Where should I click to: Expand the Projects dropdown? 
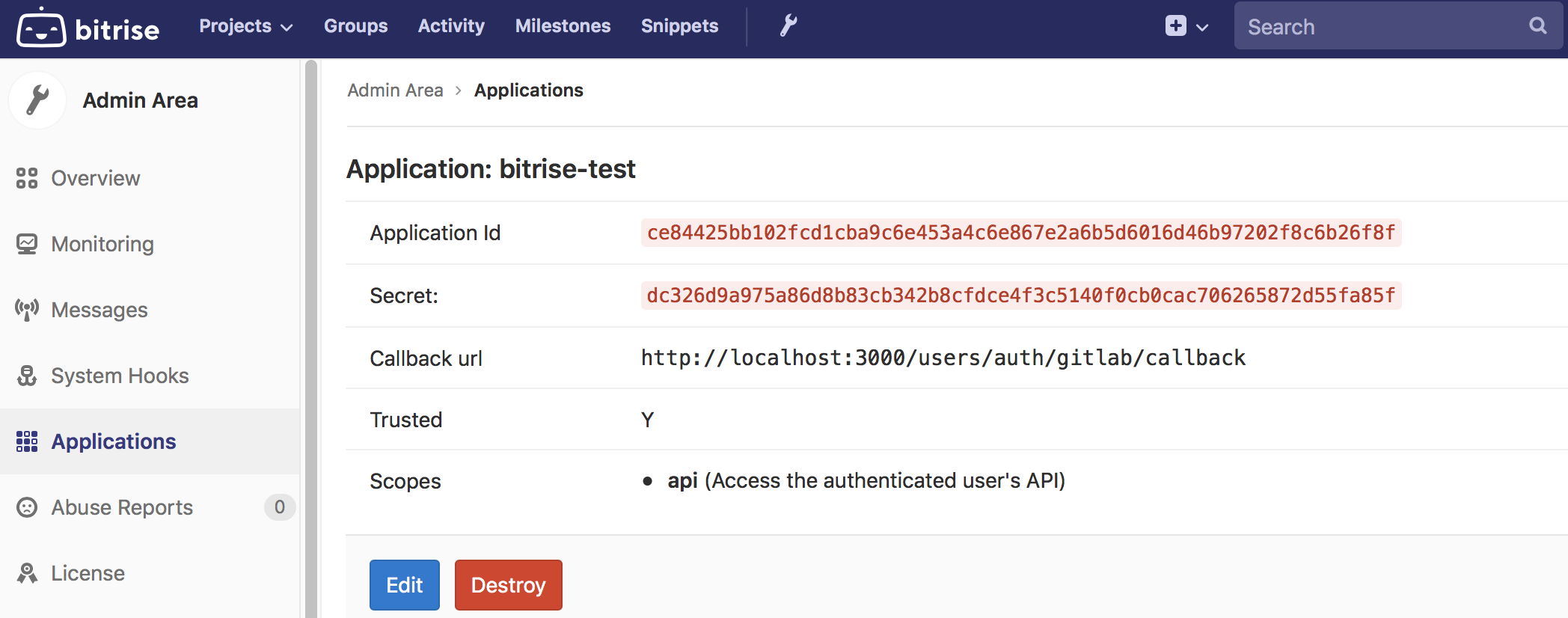click(245, 26)
